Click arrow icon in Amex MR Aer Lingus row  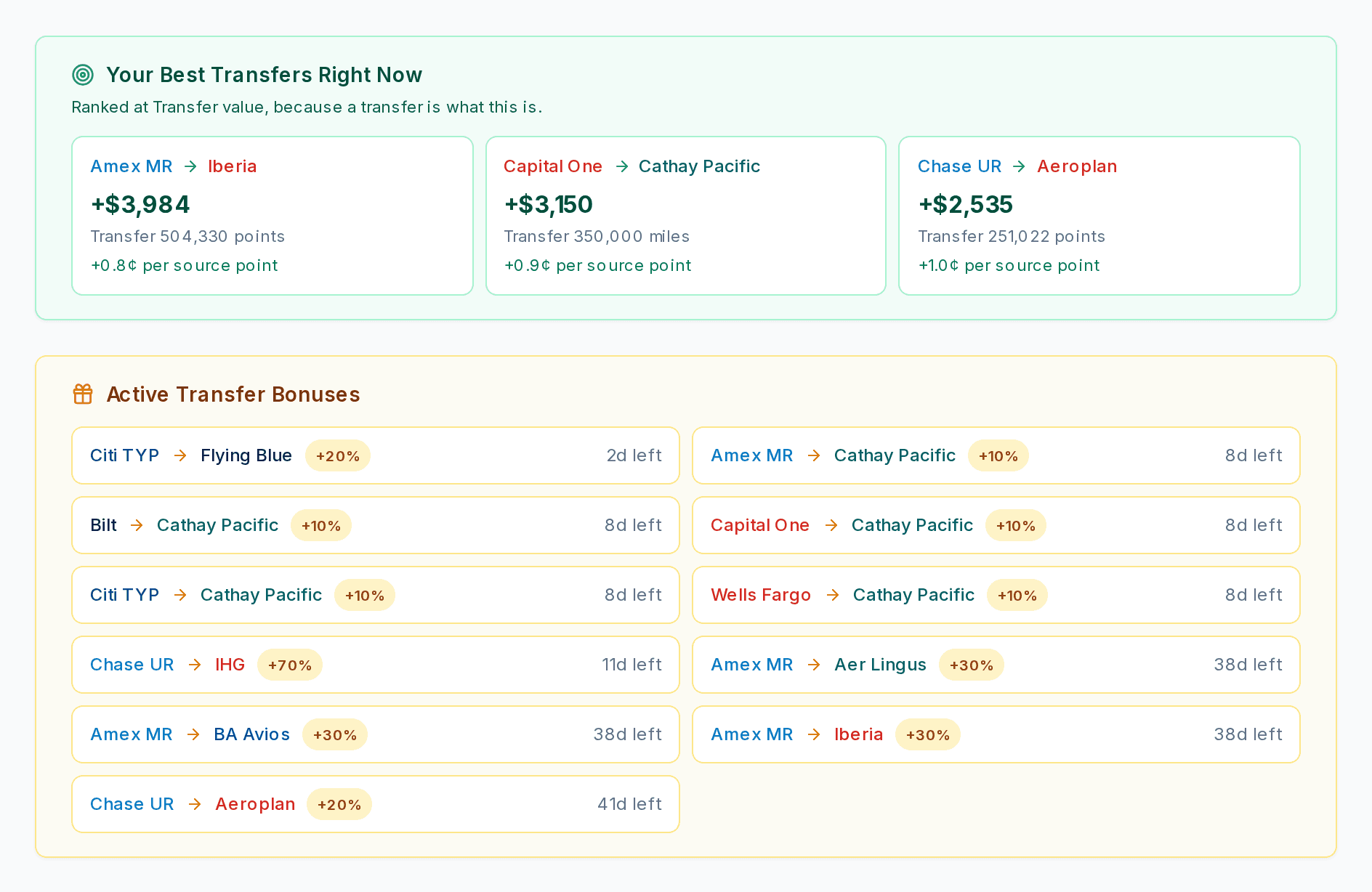(x=814, y=665)
